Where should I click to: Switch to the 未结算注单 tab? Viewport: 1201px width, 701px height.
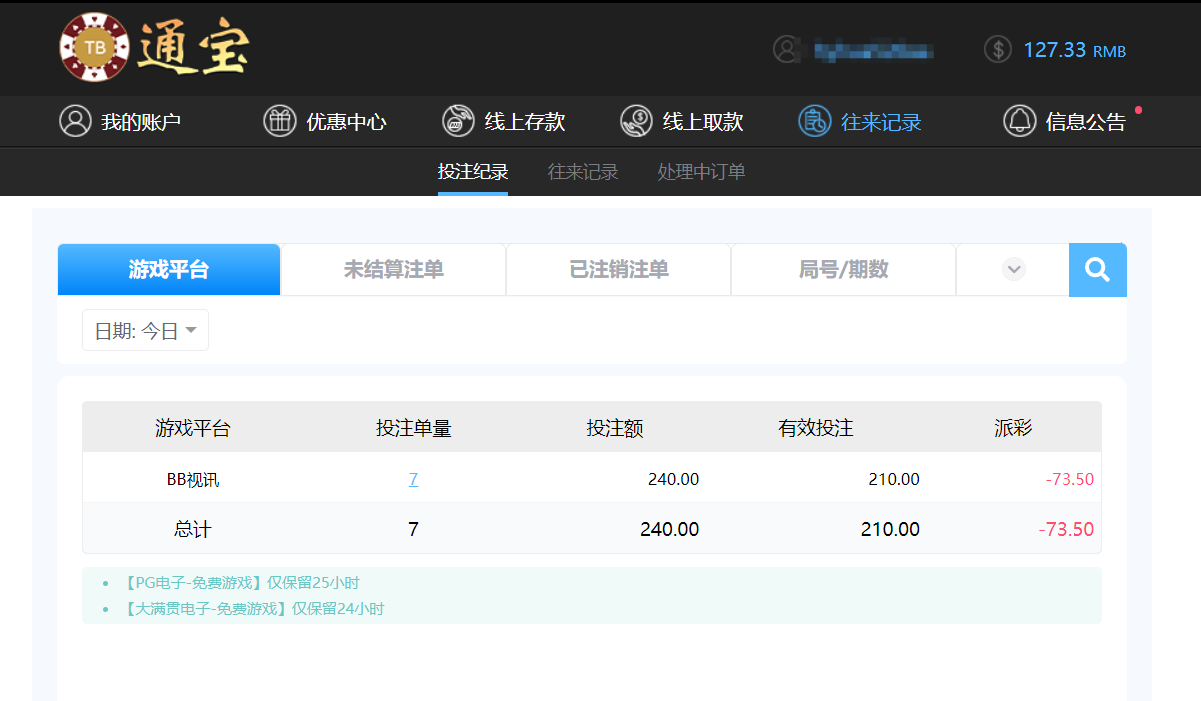(393, 269)
